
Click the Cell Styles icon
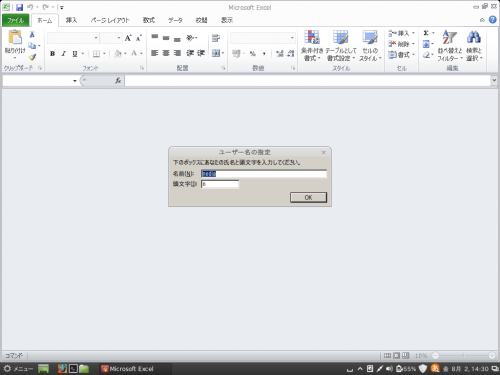point(370,37)
